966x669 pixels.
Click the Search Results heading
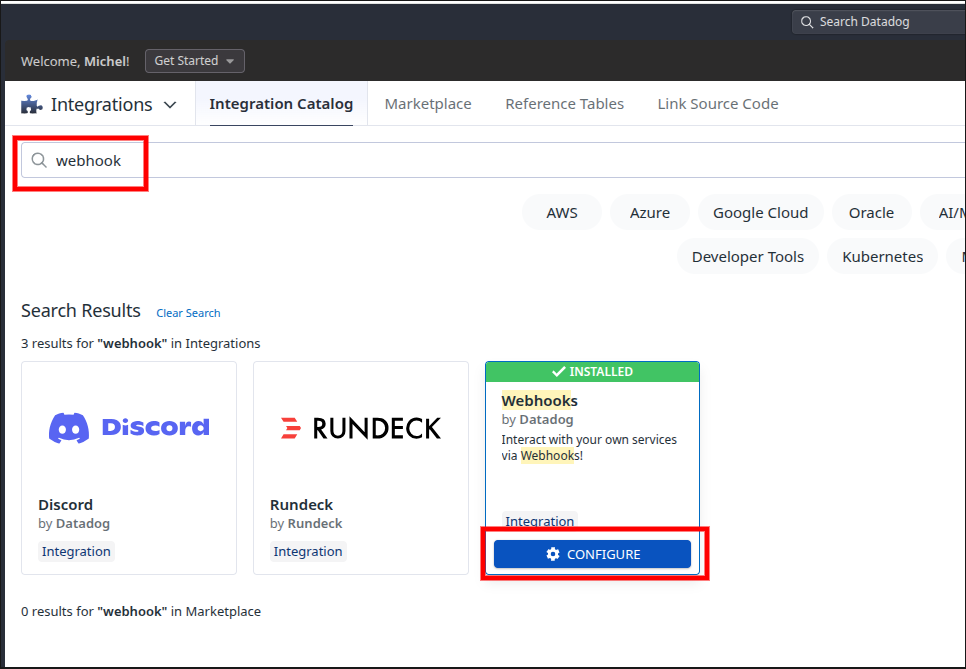[x=81, y=310]
